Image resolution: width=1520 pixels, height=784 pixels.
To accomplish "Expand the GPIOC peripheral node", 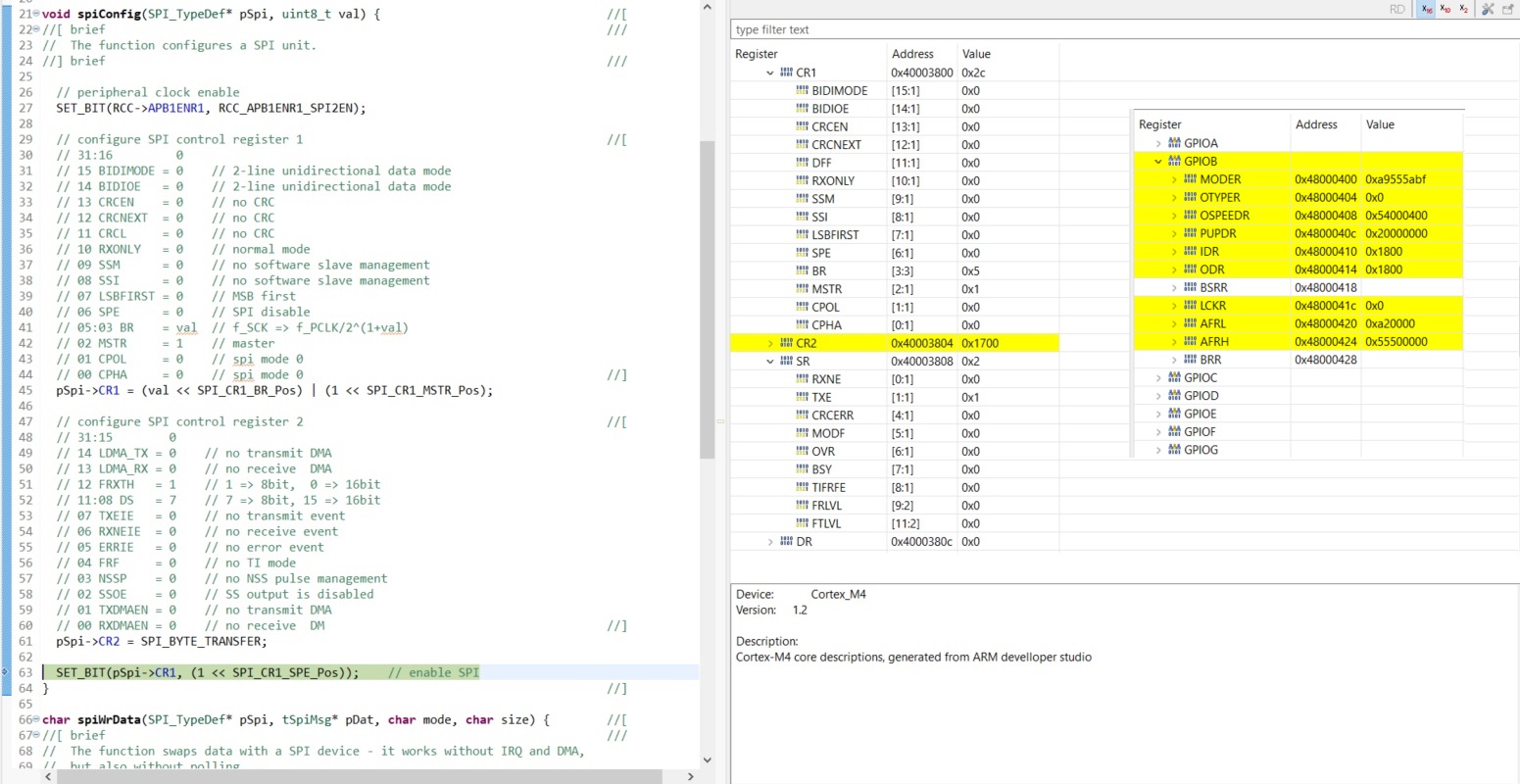I will [x=1158, y=377].
